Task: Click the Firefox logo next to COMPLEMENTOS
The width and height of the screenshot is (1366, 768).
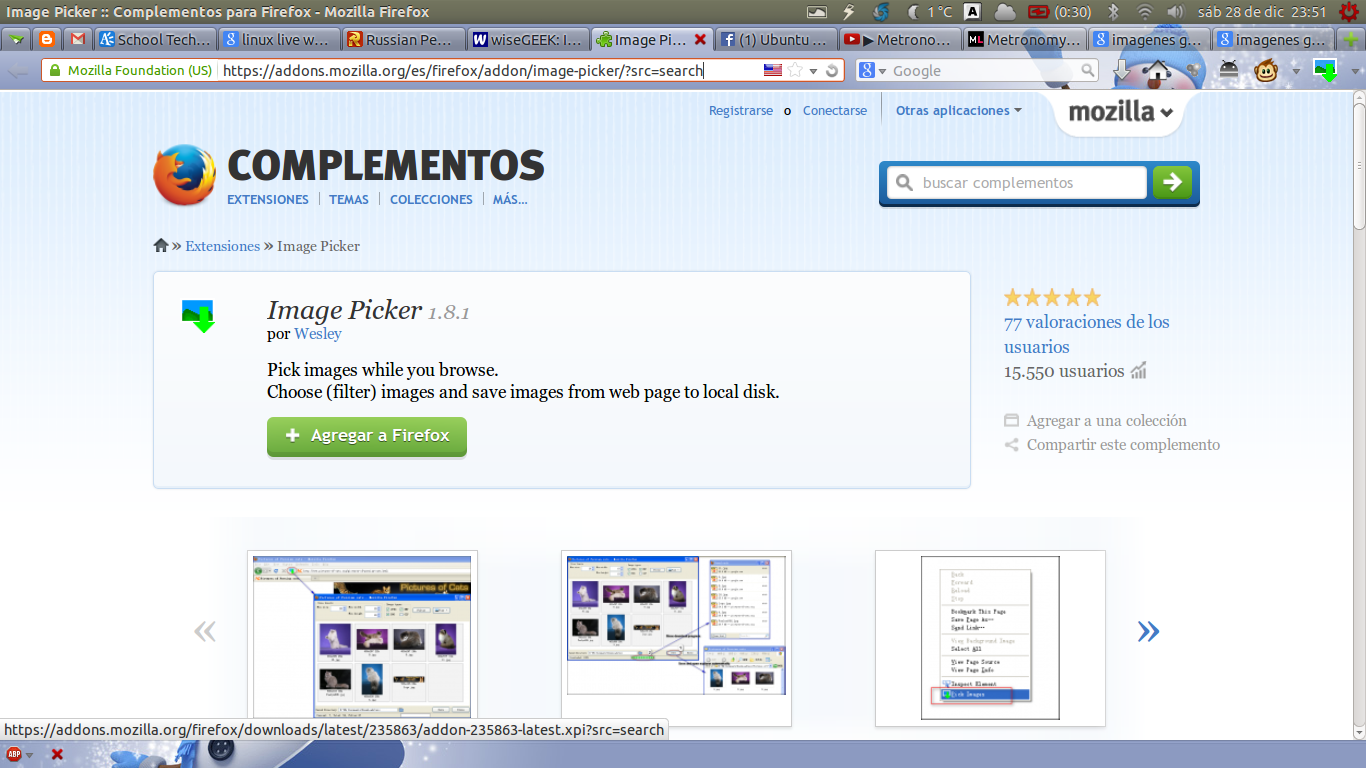Action: click(184, 175)
